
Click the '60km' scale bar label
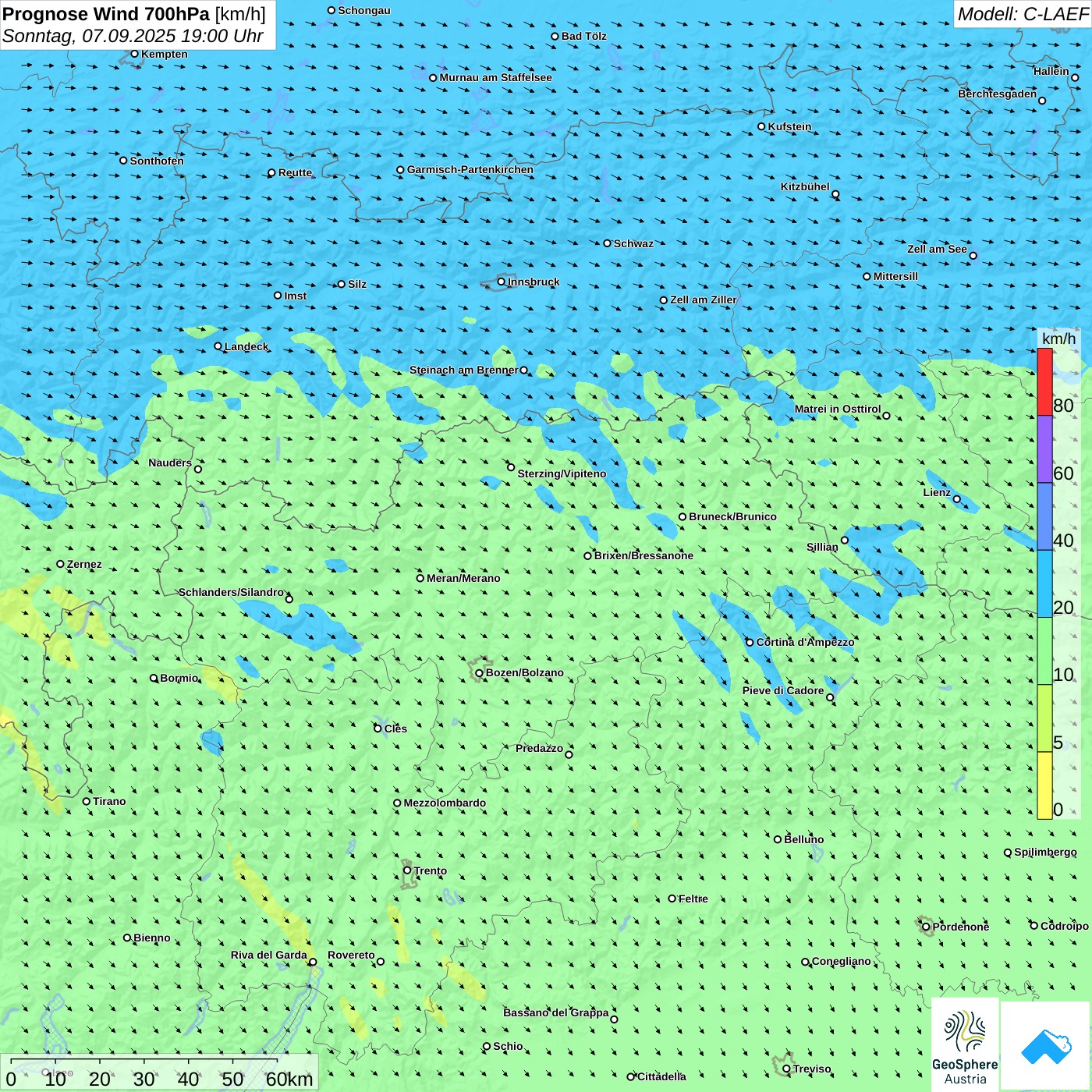(x=289, y=1079)
